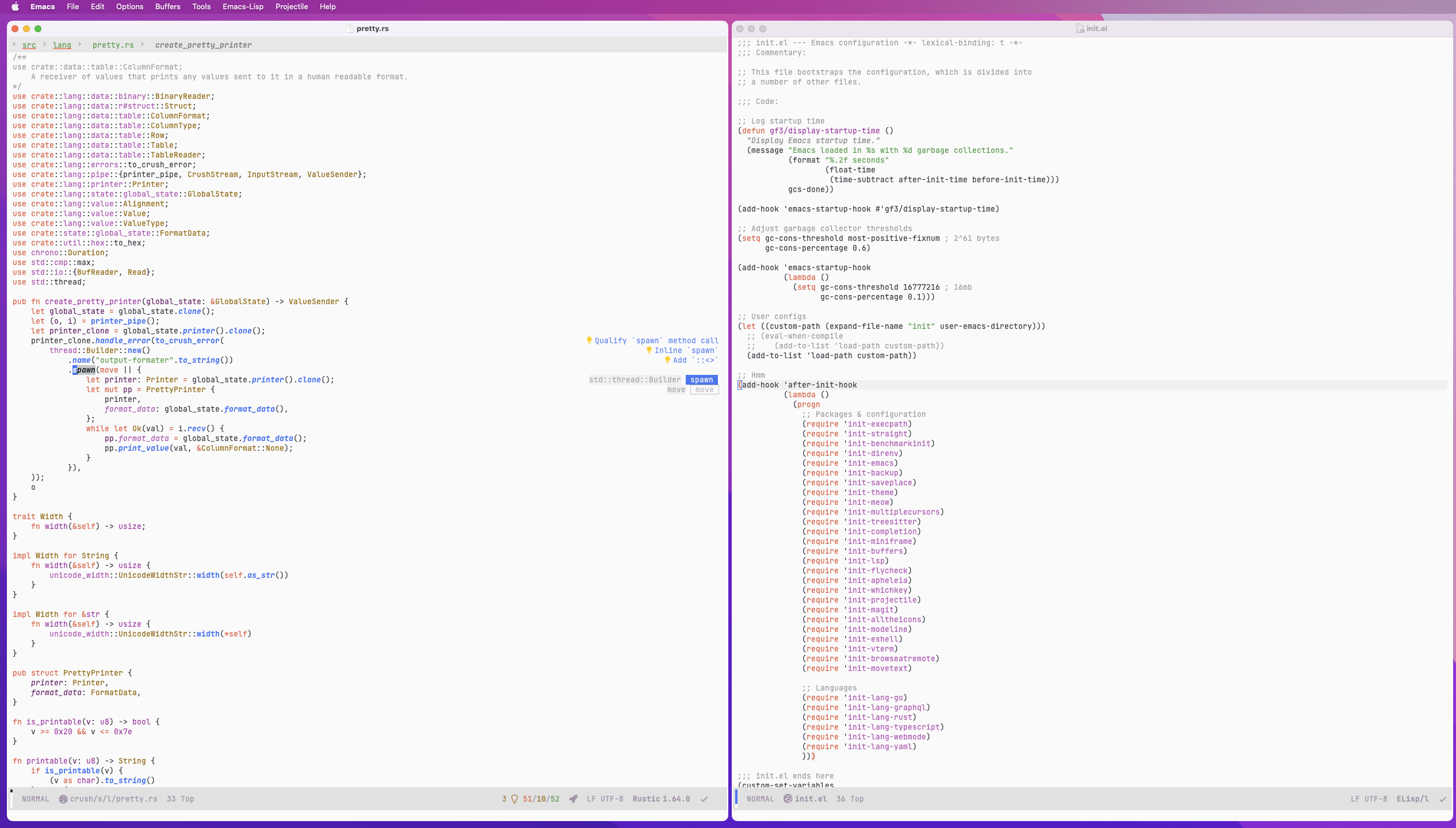Viewport: 1456px width, 828px height.
Task: Click the trait Width line in pretty.rs
Action: click(42, 517)
